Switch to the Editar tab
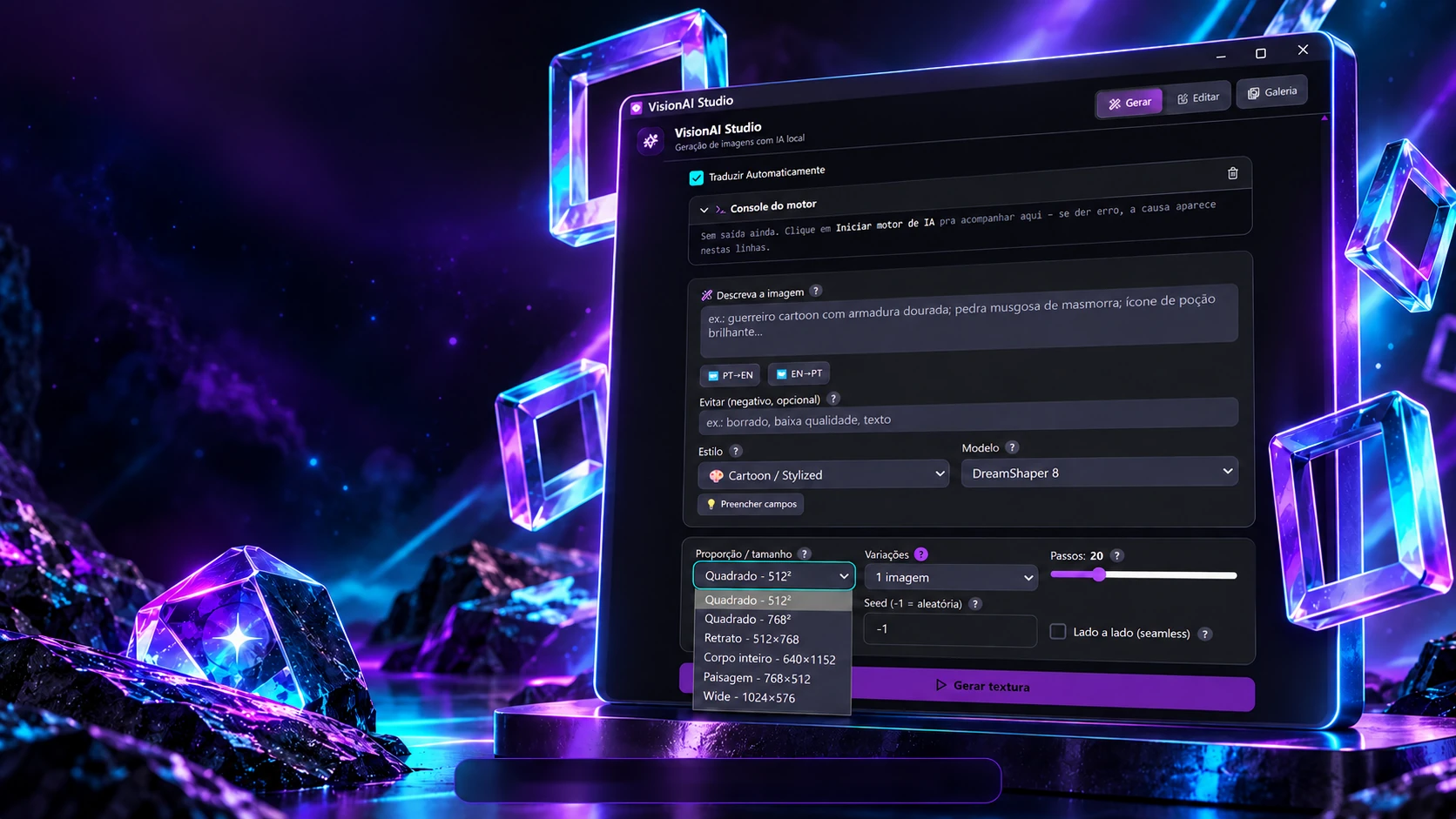1456x819 pixels. click(x=1198, y=98)
